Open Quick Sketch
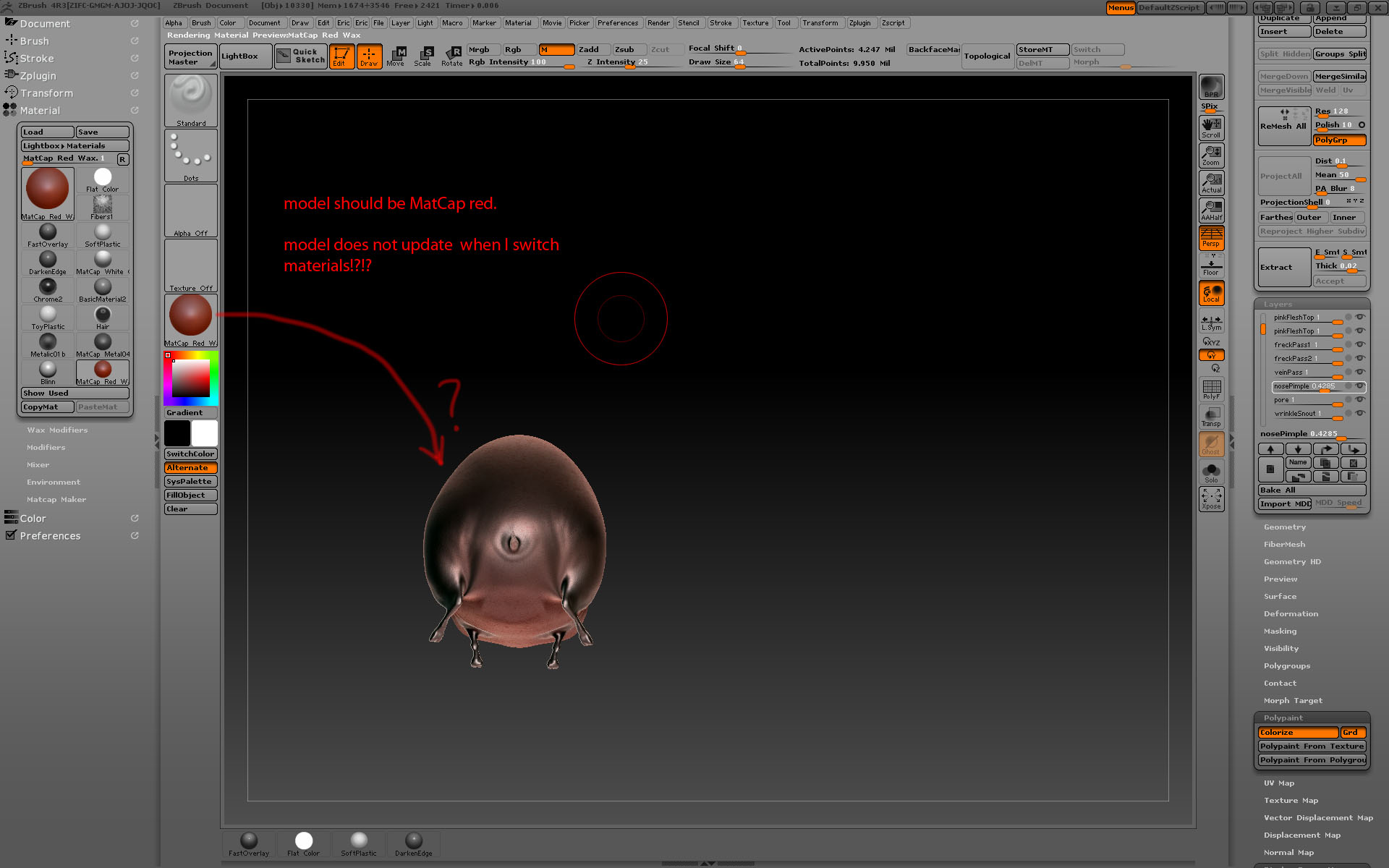 301,56
